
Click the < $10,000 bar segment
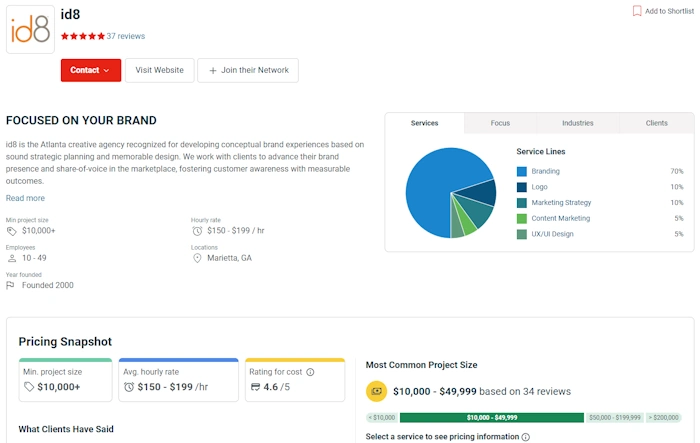click(382, 418)
